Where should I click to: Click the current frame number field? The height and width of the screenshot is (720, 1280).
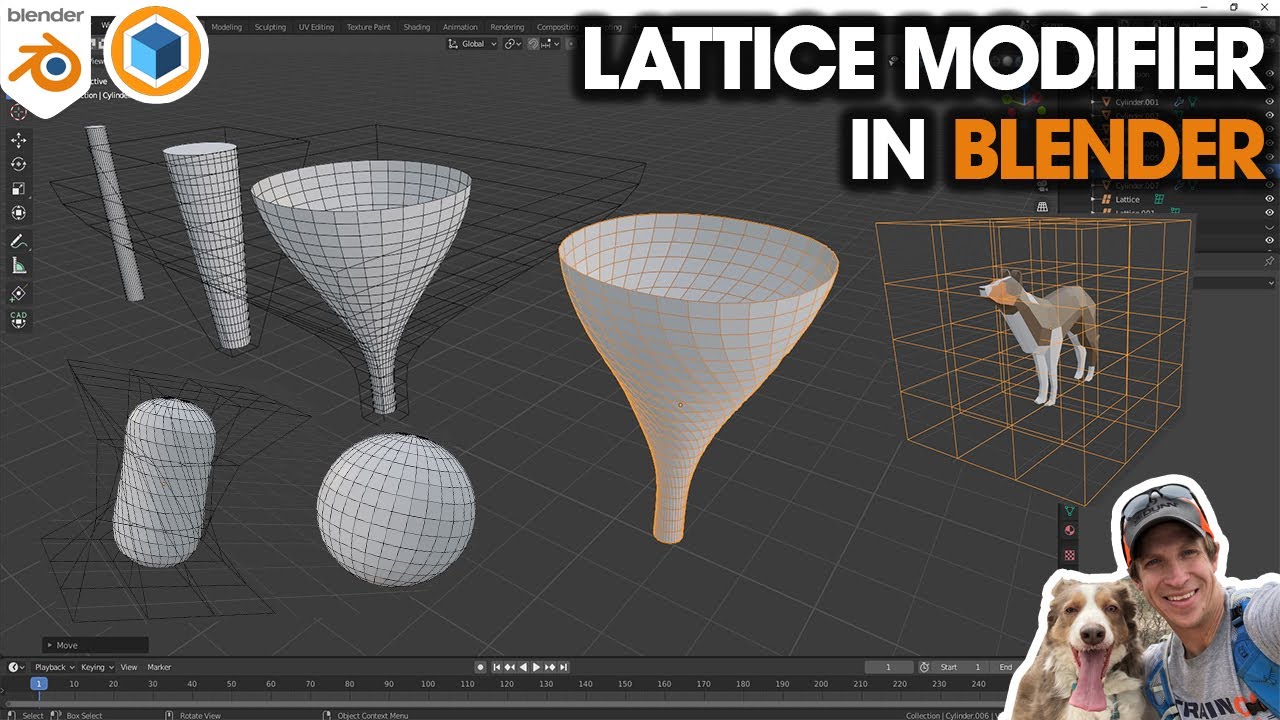889,667
